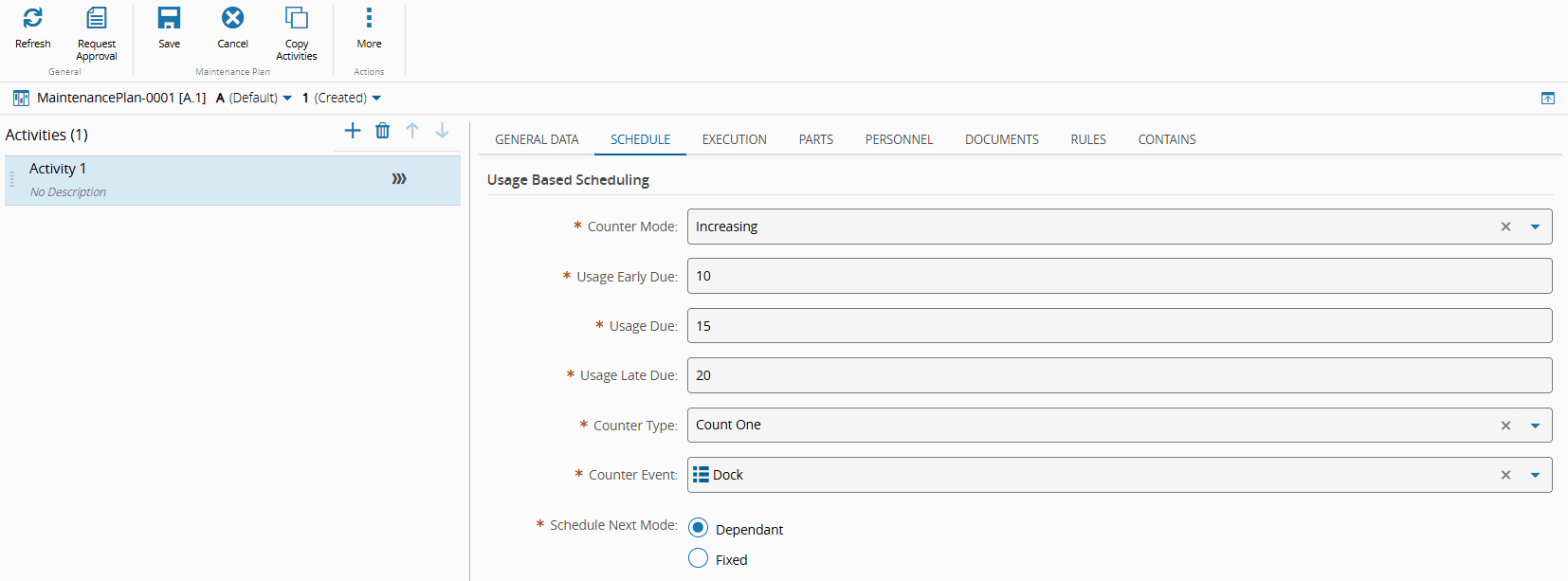The height and width of the screenshot is (581, 1568).
Task: Switch to the General Data tab
Action: (x=537, y=139)
